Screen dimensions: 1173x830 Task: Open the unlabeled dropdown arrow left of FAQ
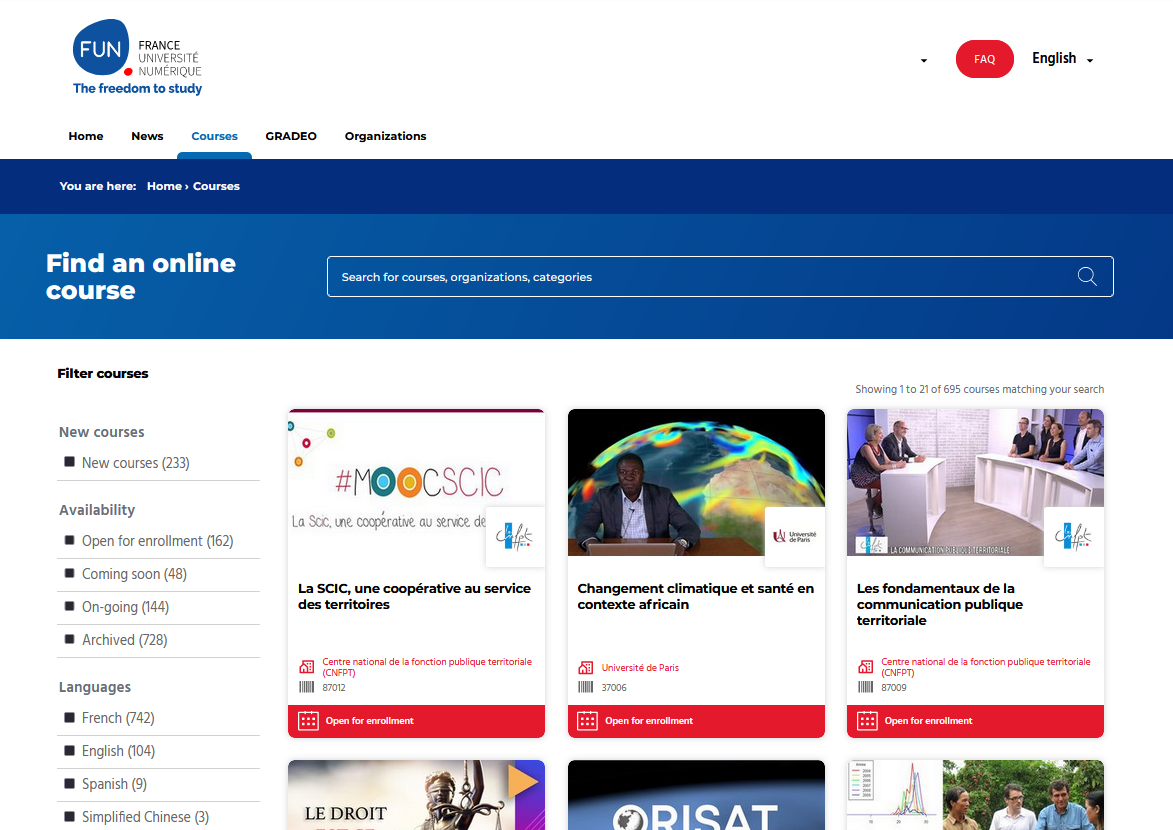point(924,61)
